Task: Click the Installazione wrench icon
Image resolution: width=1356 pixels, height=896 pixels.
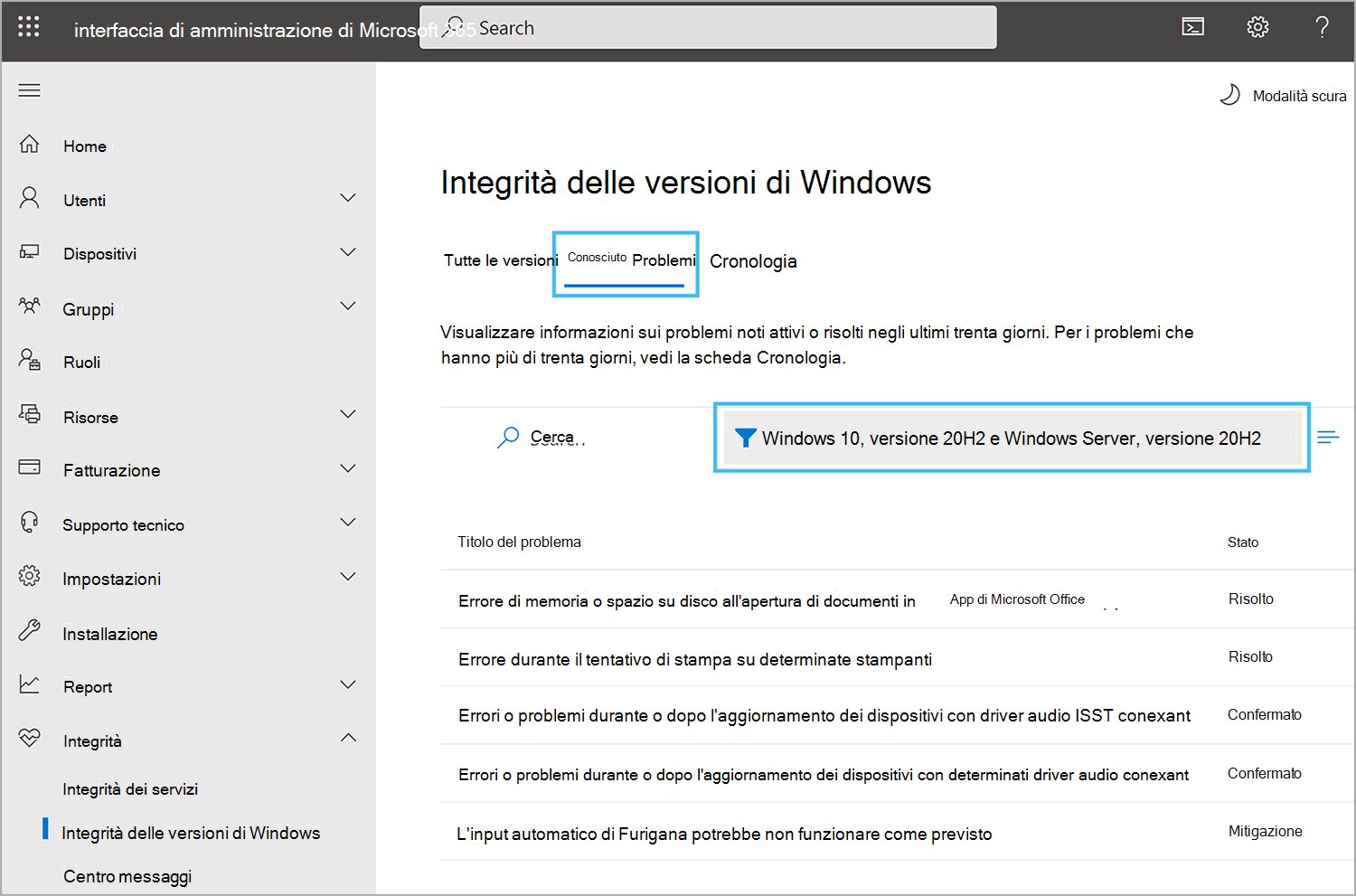Action: tap(30, 630)
